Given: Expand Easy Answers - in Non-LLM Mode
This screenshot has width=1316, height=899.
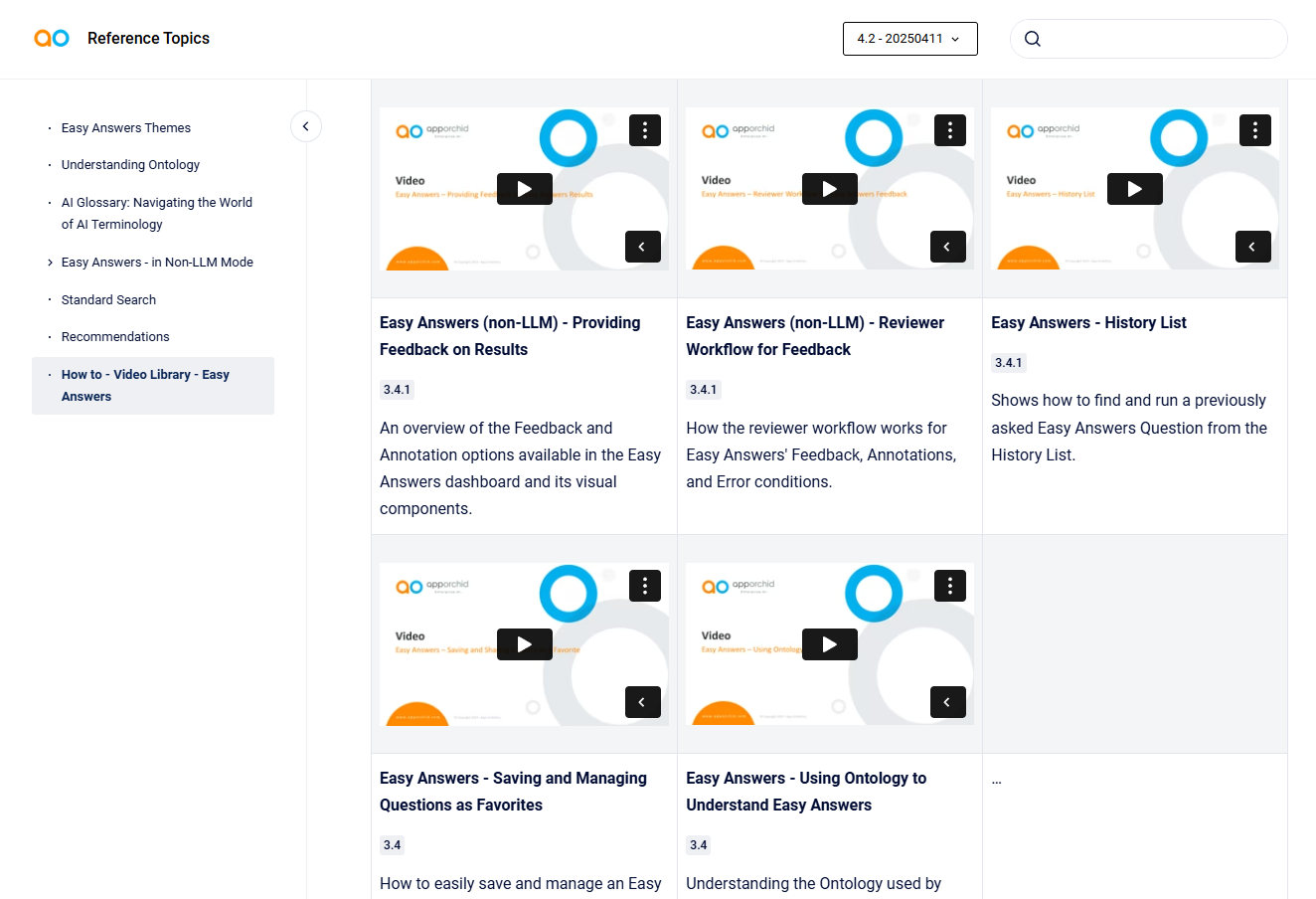Looking at the screenshot, I should click(51, 263).
